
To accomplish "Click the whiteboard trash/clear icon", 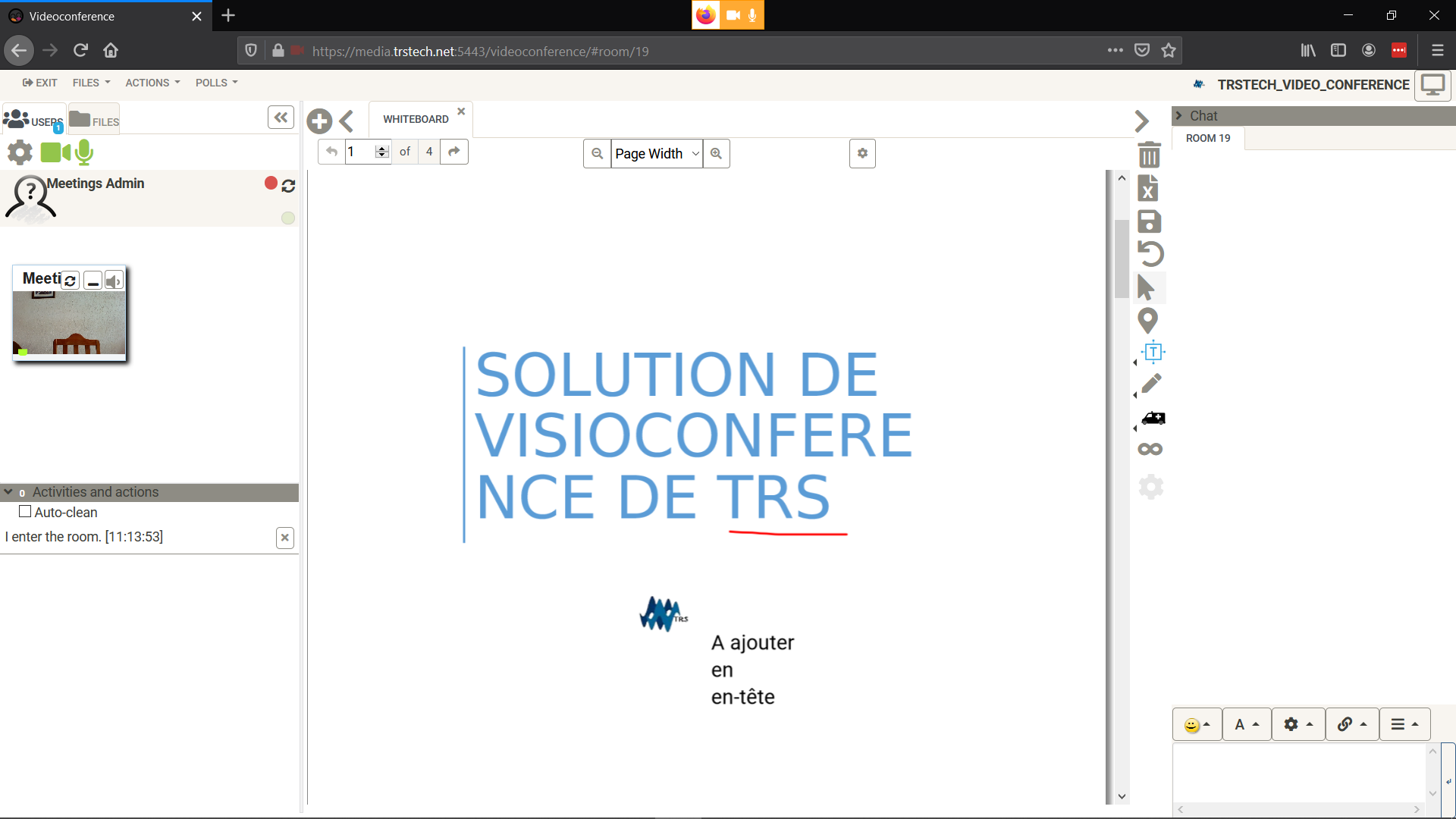I will pyautogui.click(x=1150, y=155).
